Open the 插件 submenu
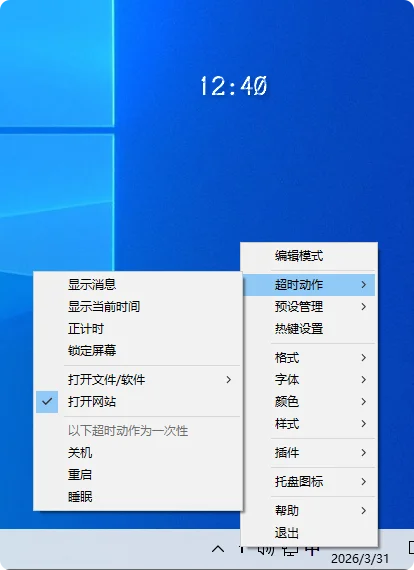This screenshot has height=570, width=414. (309, 453)
